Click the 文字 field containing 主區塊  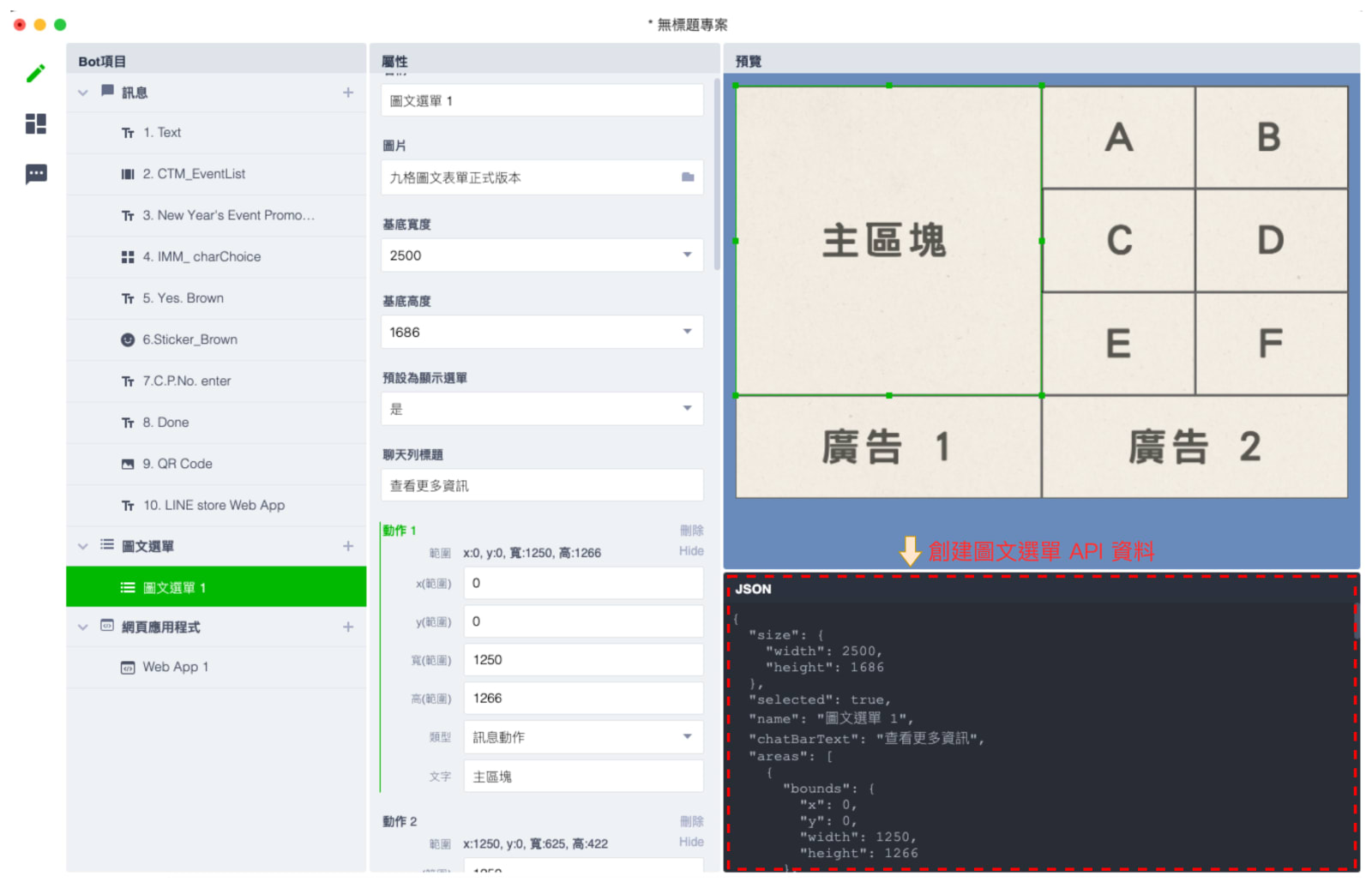(584, 777)
